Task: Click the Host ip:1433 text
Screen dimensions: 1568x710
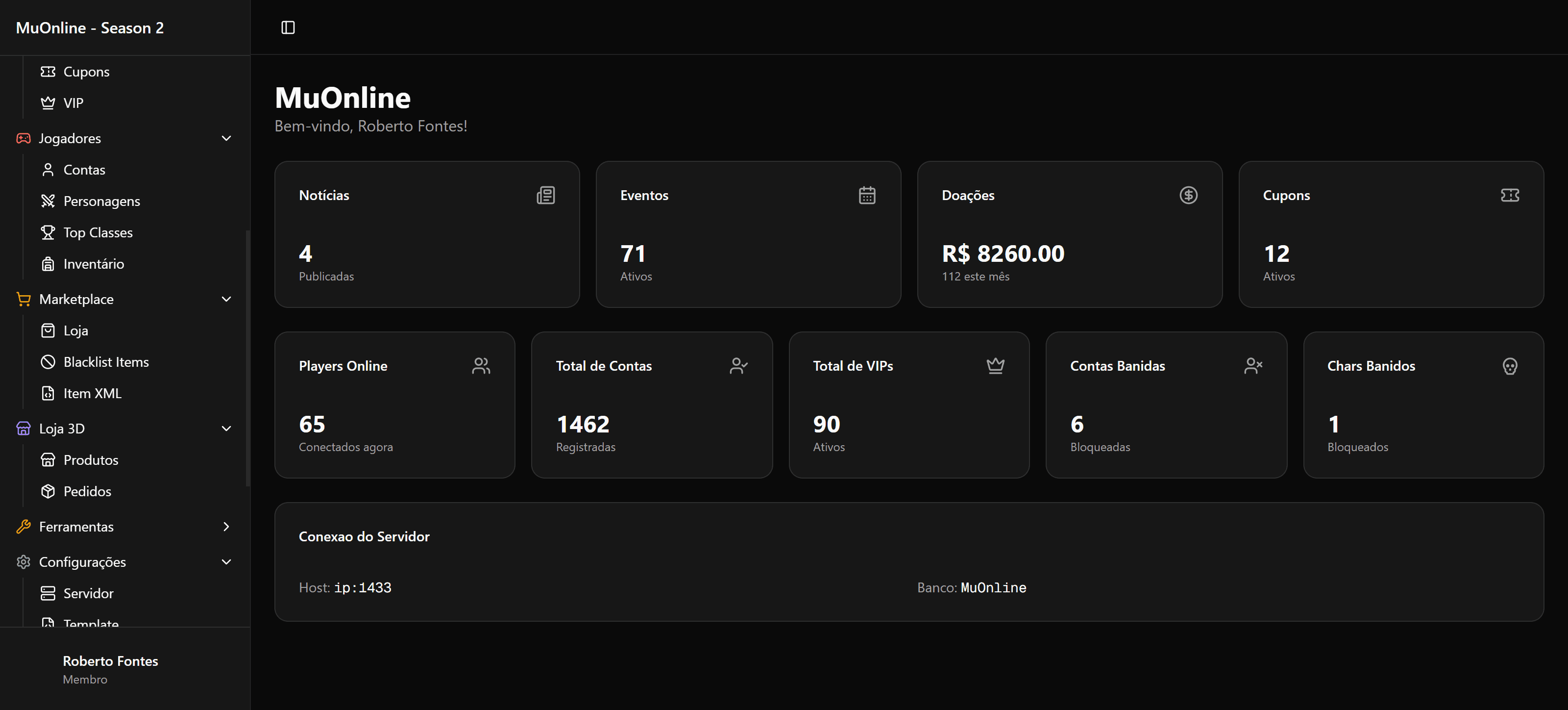Action: tap(345, 587)
